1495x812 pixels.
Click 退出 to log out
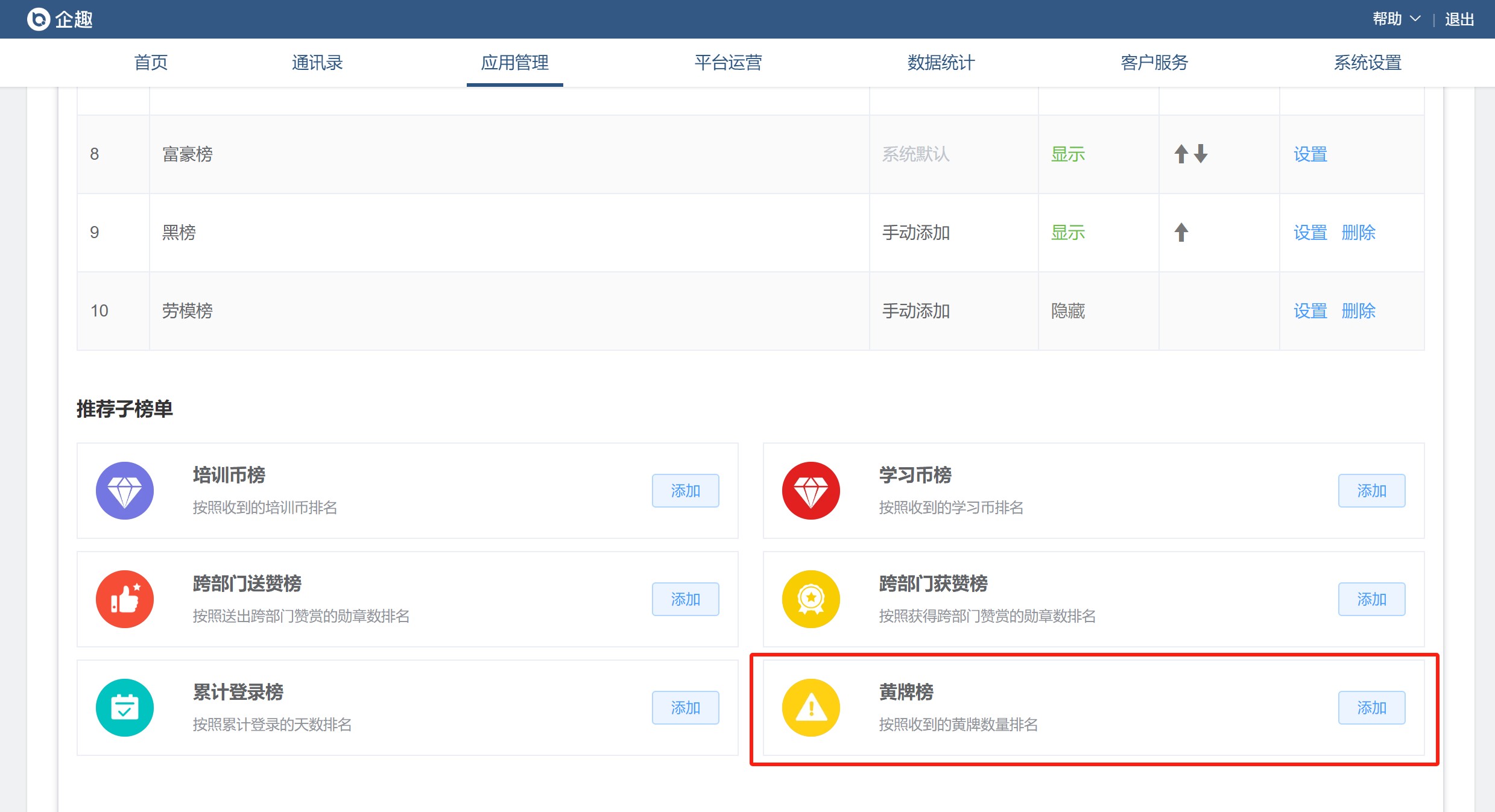pyautogui.click(x=1459, y=19)
